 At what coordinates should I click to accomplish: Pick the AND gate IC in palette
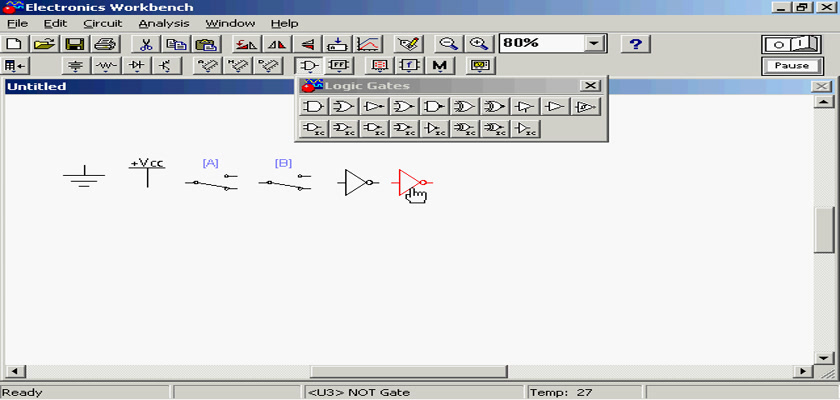coord(314,129)
